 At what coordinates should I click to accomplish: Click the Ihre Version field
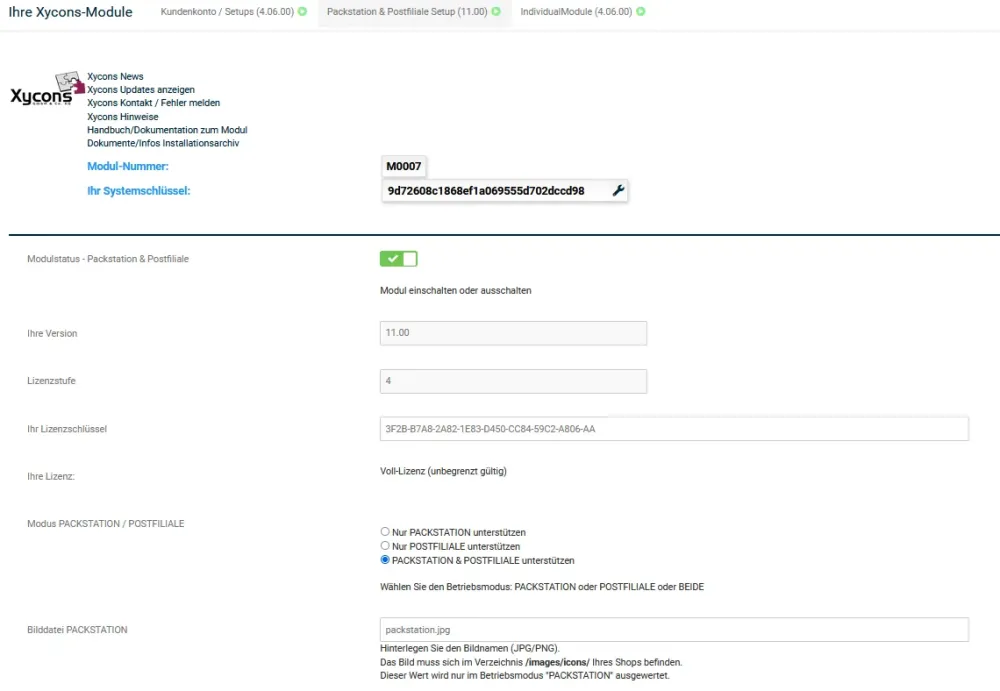point(513,333)
